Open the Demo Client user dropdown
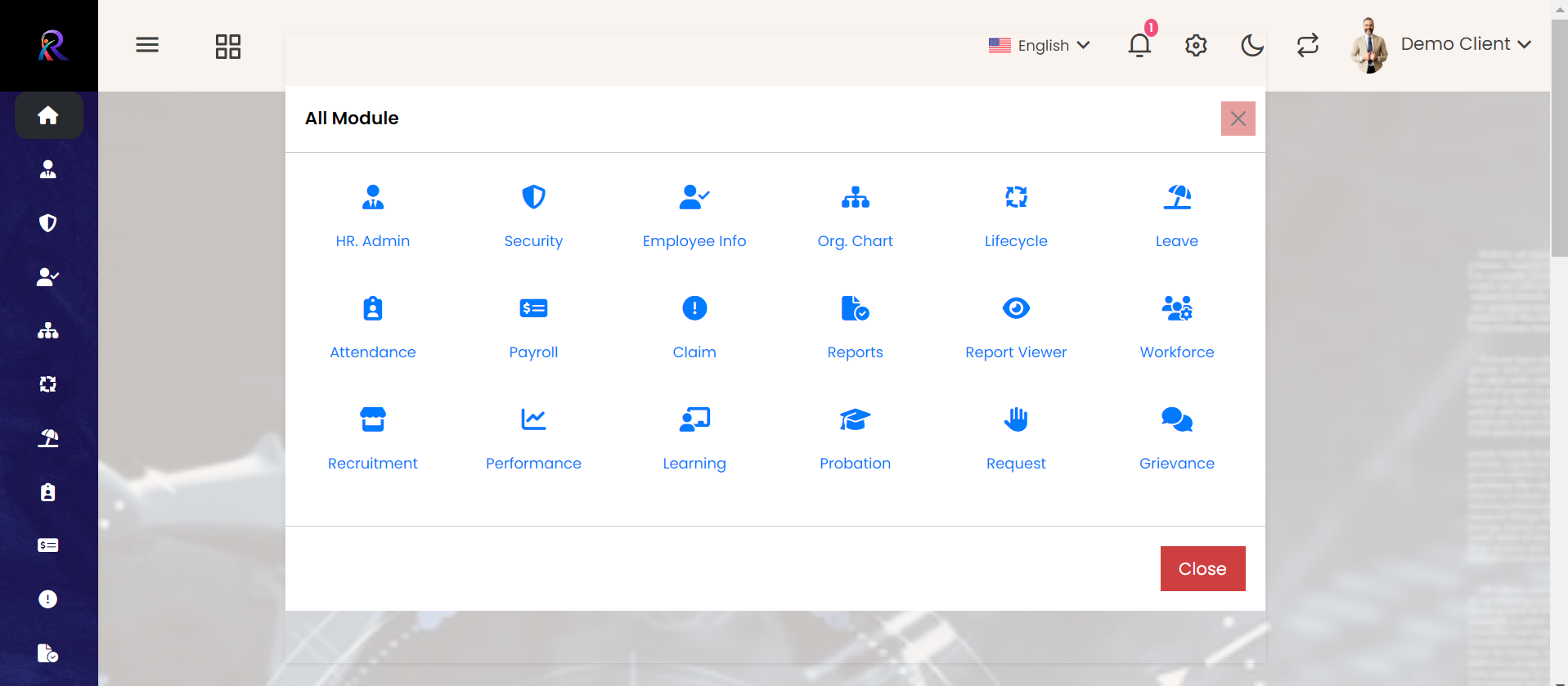 point(1464,44)
